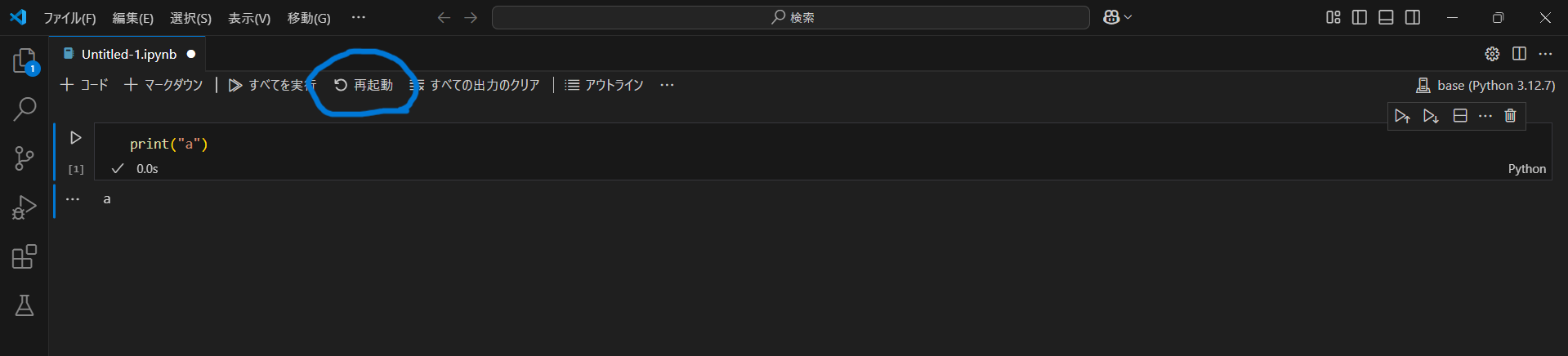
Task: Select the Untitled-1.ipynb tab
Action: click(128, 54)
